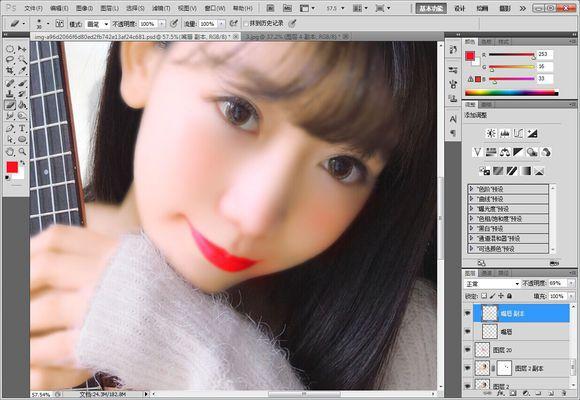Open the 滤镜(T) menu
Viewport: 580px width, 400px height.
tap(161, 8)
